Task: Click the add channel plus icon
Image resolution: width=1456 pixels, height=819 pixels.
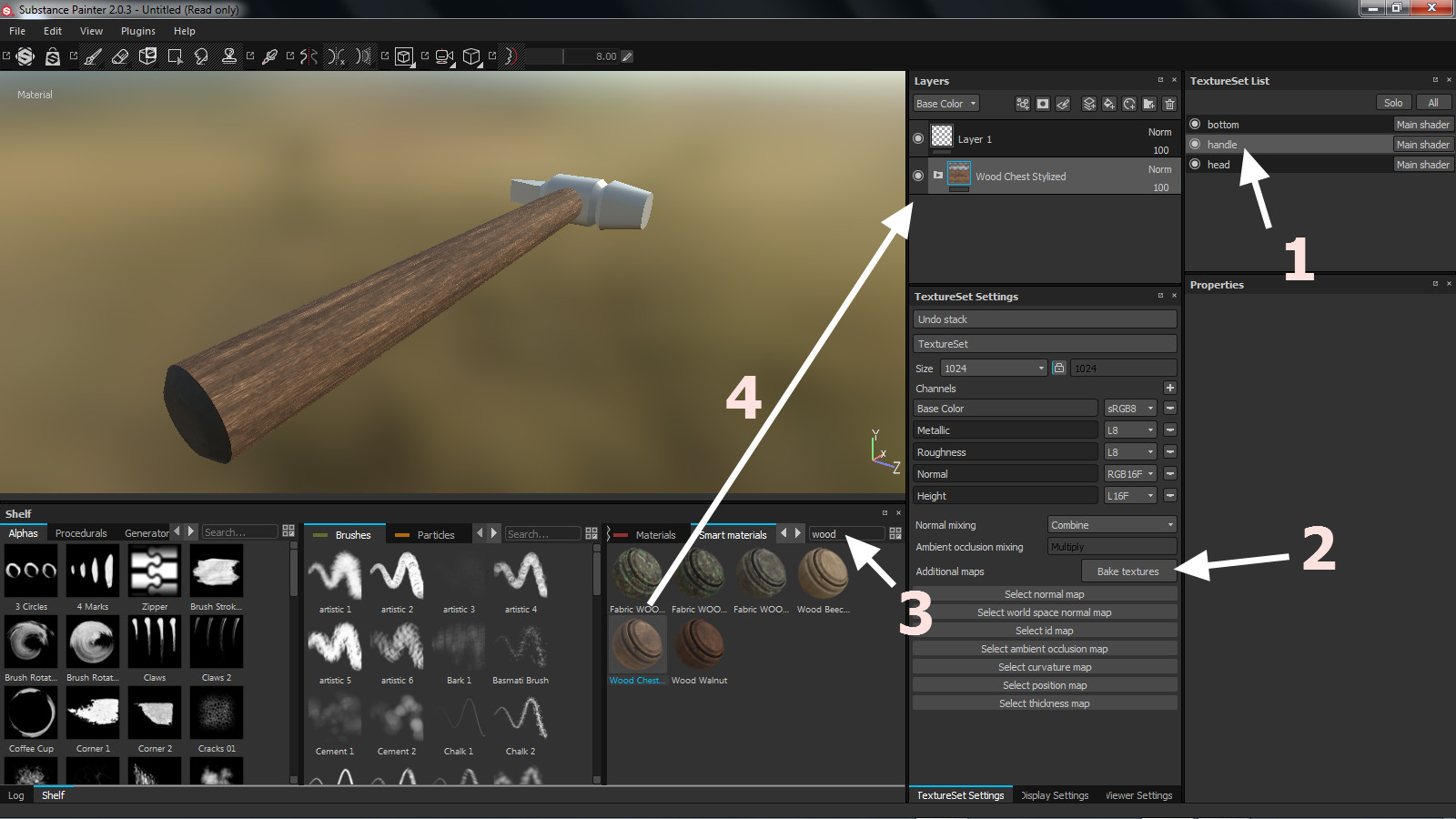Action: pyautogui.click(x=1170, y=388)
